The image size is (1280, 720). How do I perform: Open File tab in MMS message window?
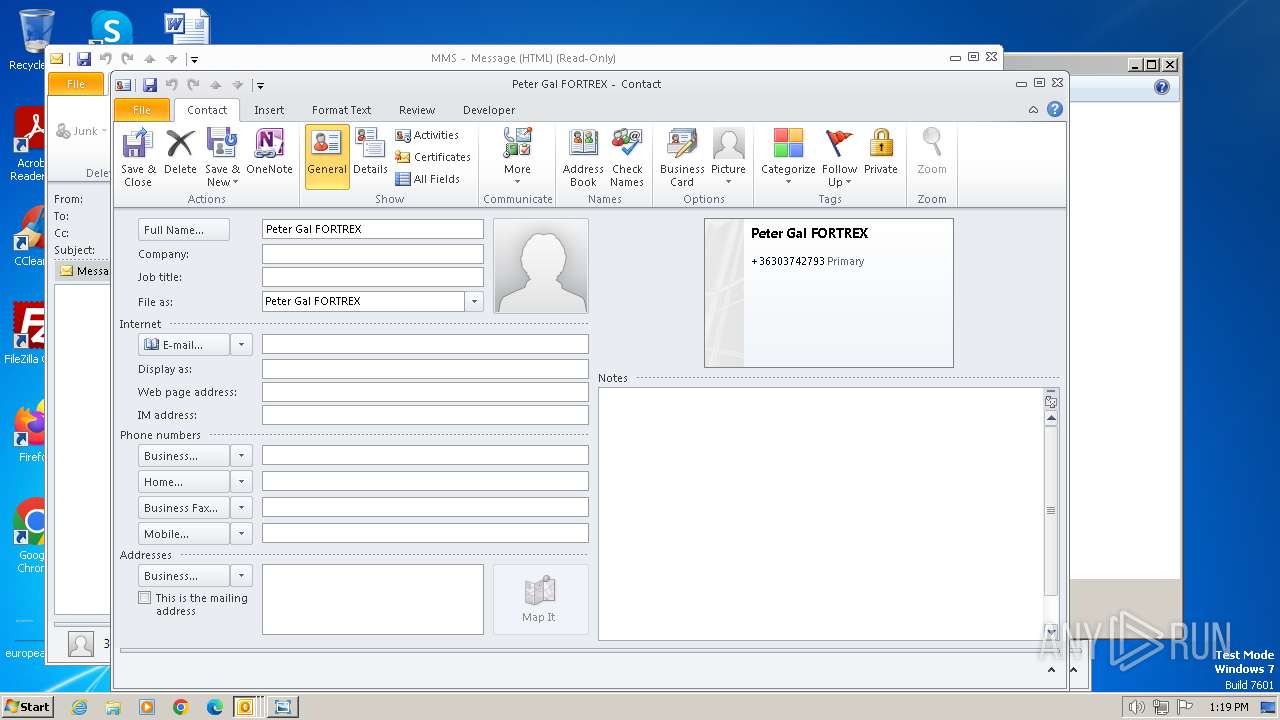76,84
